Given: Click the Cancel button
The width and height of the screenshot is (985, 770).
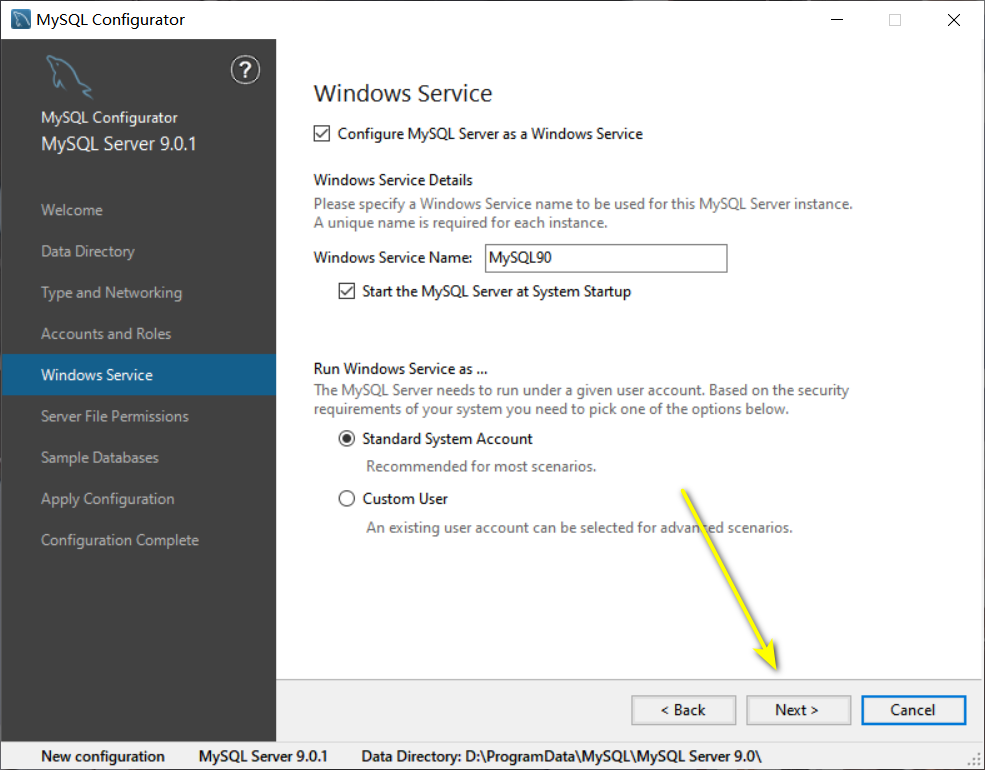Looking at the screenshot, I should click(x=913, y=710).
